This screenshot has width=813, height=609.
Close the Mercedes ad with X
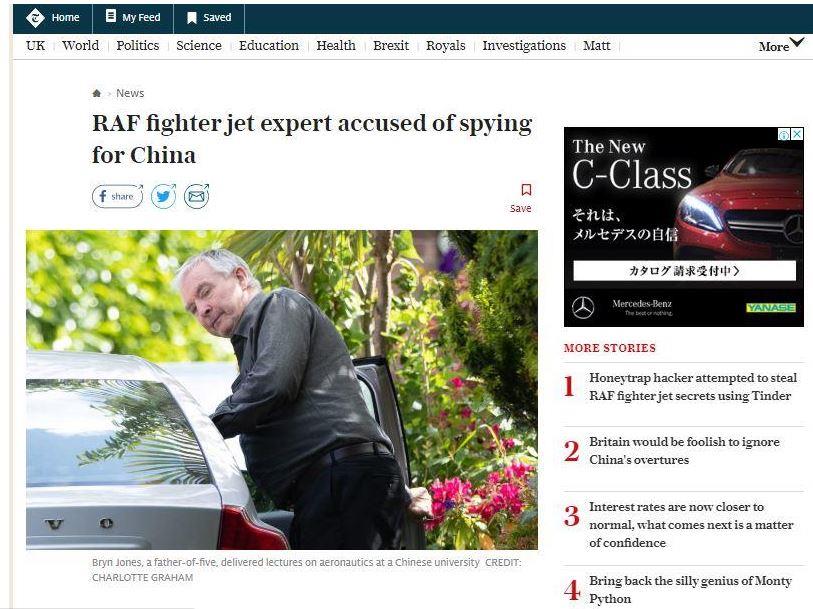point(797,134)
